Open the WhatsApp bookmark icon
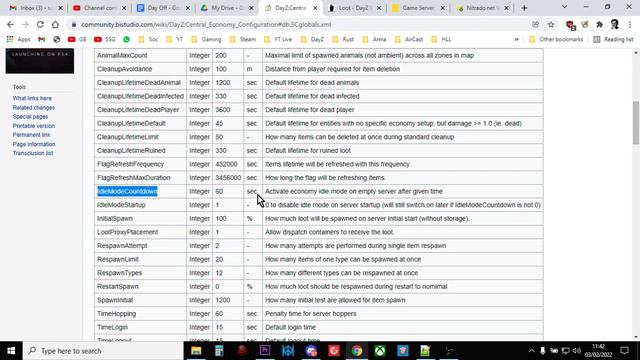The width and height of the screenshot is (640, 360). (x=126, y=40)
